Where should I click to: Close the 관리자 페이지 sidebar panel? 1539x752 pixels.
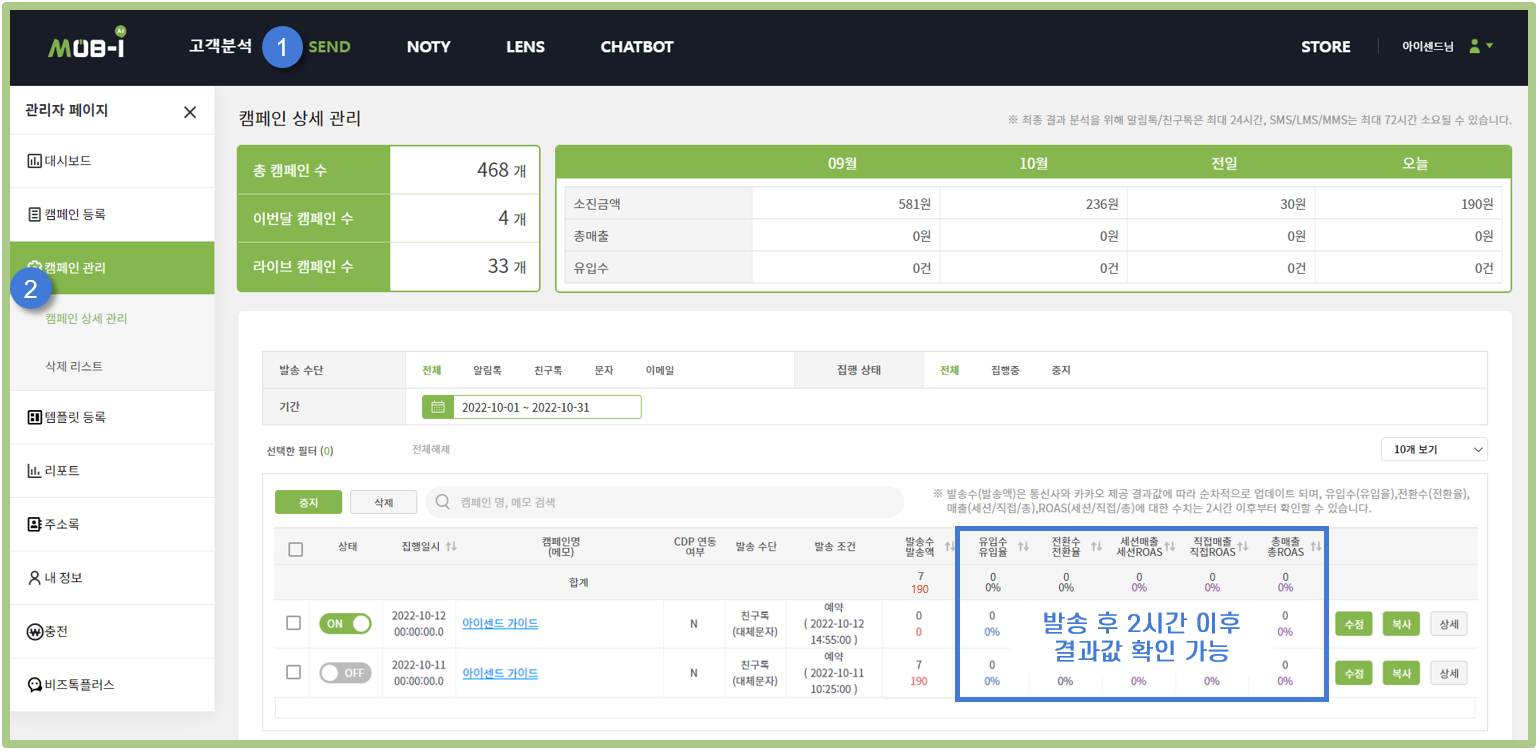pyautogui.click(x=190, y=112)
